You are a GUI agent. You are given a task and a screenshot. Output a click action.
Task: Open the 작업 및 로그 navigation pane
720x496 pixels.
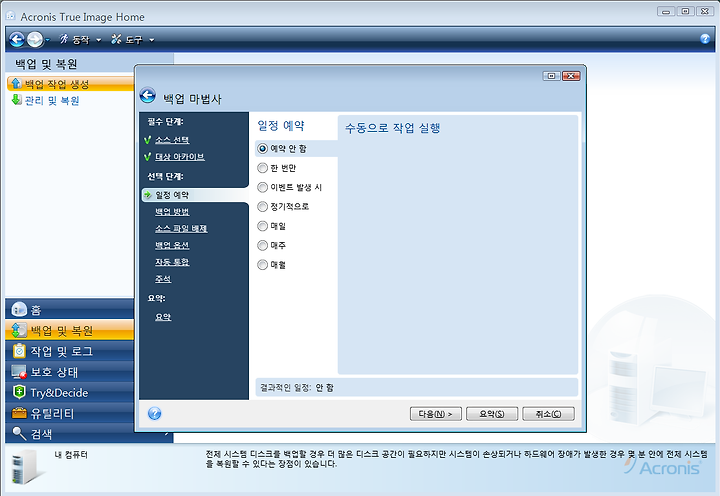coord(70,351)
